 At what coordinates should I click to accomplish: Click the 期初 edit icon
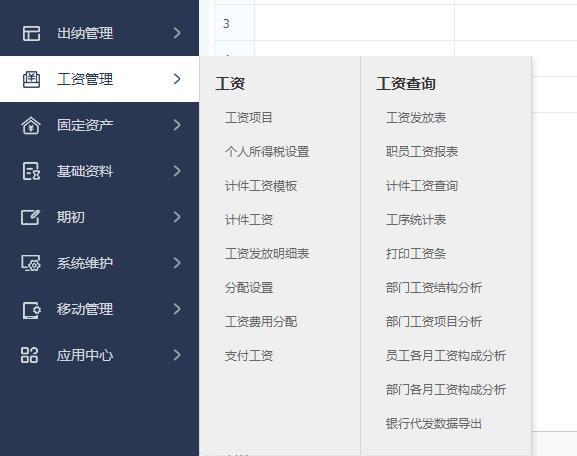coord(30,217)
